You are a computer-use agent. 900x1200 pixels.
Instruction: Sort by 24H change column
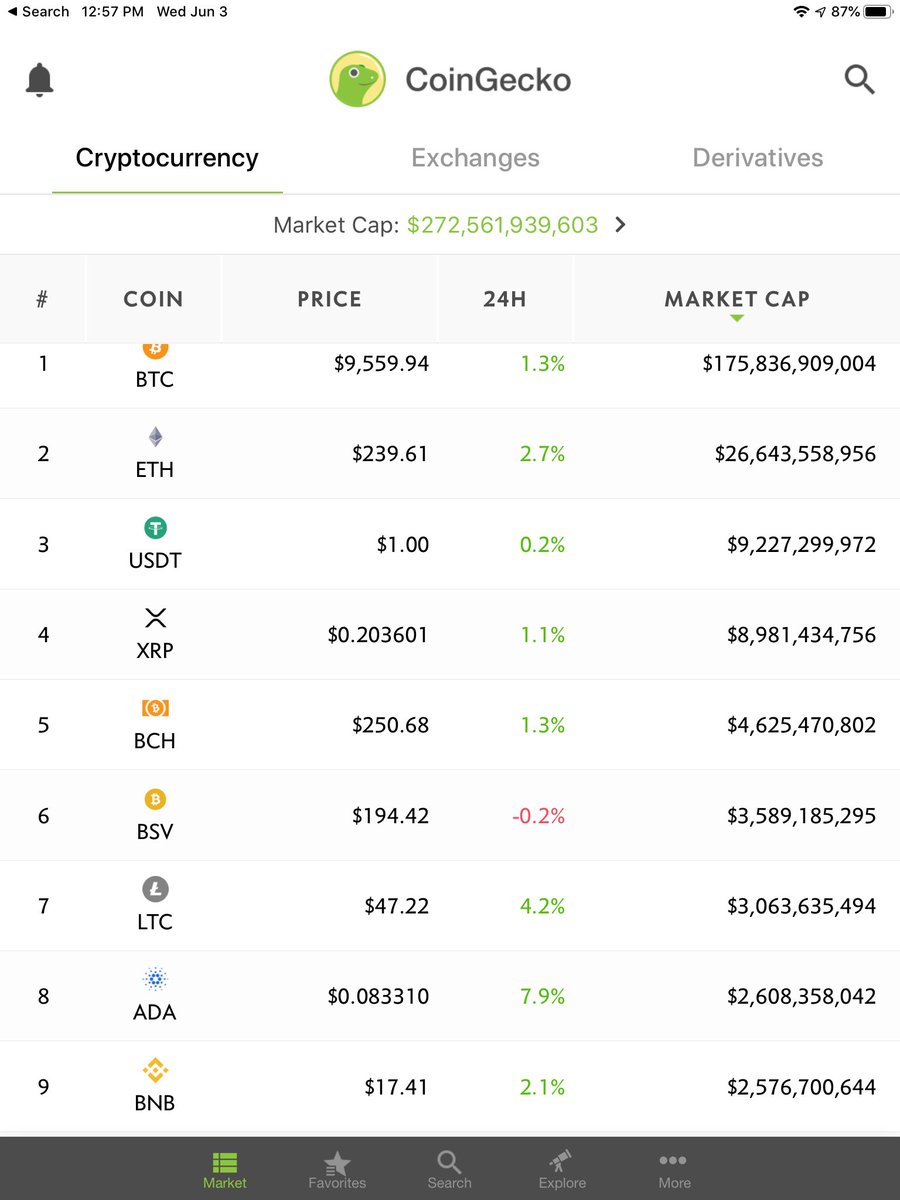tap(505, 299)
